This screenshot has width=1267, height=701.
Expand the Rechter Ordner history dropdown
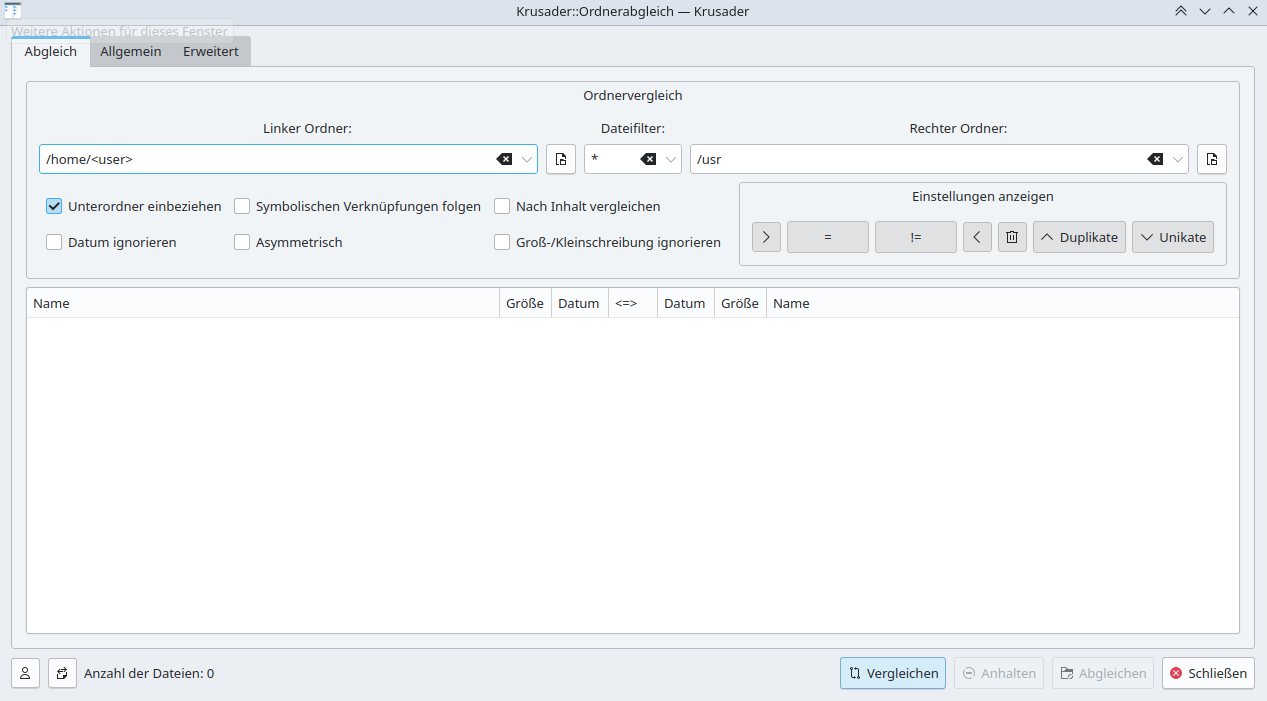(x=1178, y=159)
